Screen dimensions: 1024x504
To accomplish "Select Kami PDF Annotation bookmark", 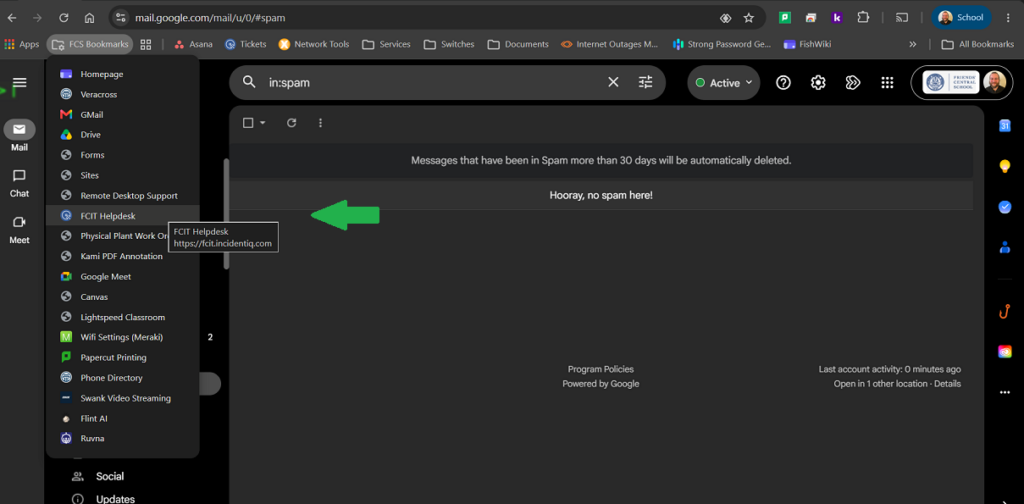I will pyautogui.click(x=123, y=257).
